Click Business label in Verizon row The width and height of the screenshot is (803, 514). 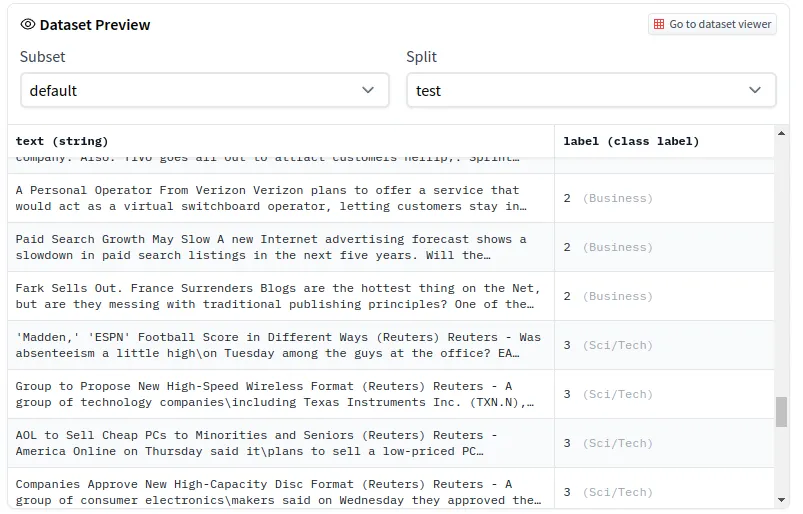click(618, 198)
